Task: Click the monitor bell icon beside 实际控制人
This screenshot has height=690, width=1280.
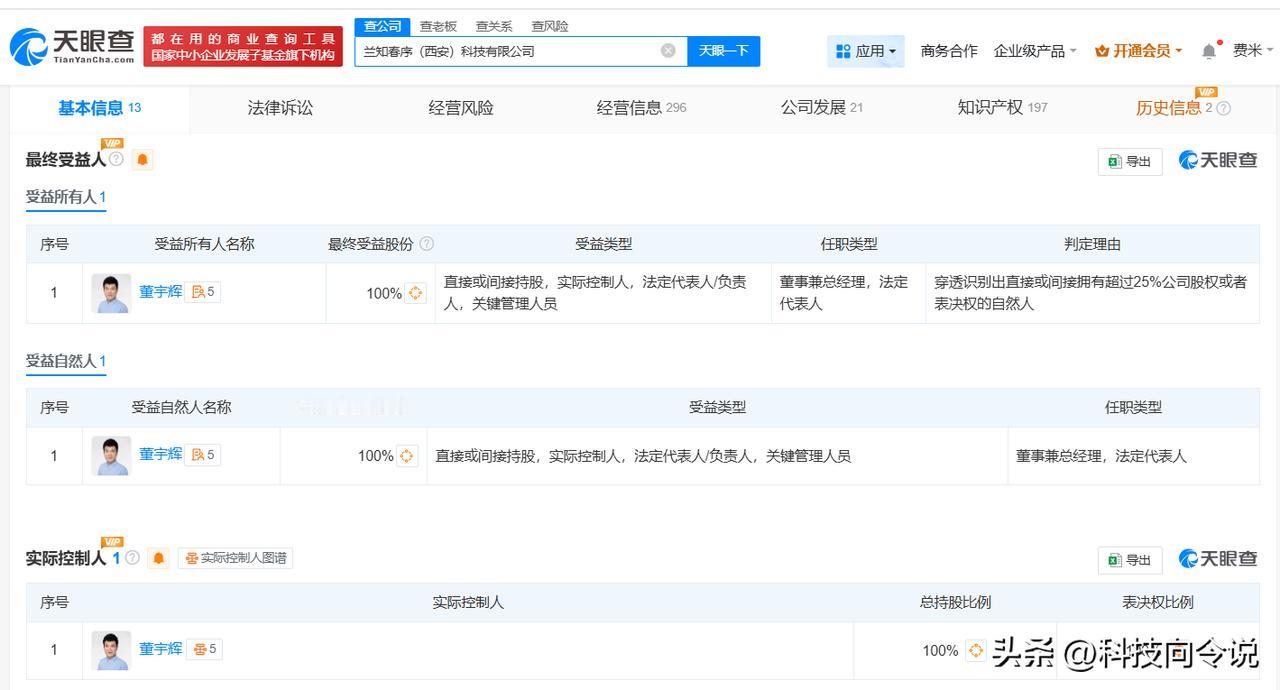Action: 158,558
